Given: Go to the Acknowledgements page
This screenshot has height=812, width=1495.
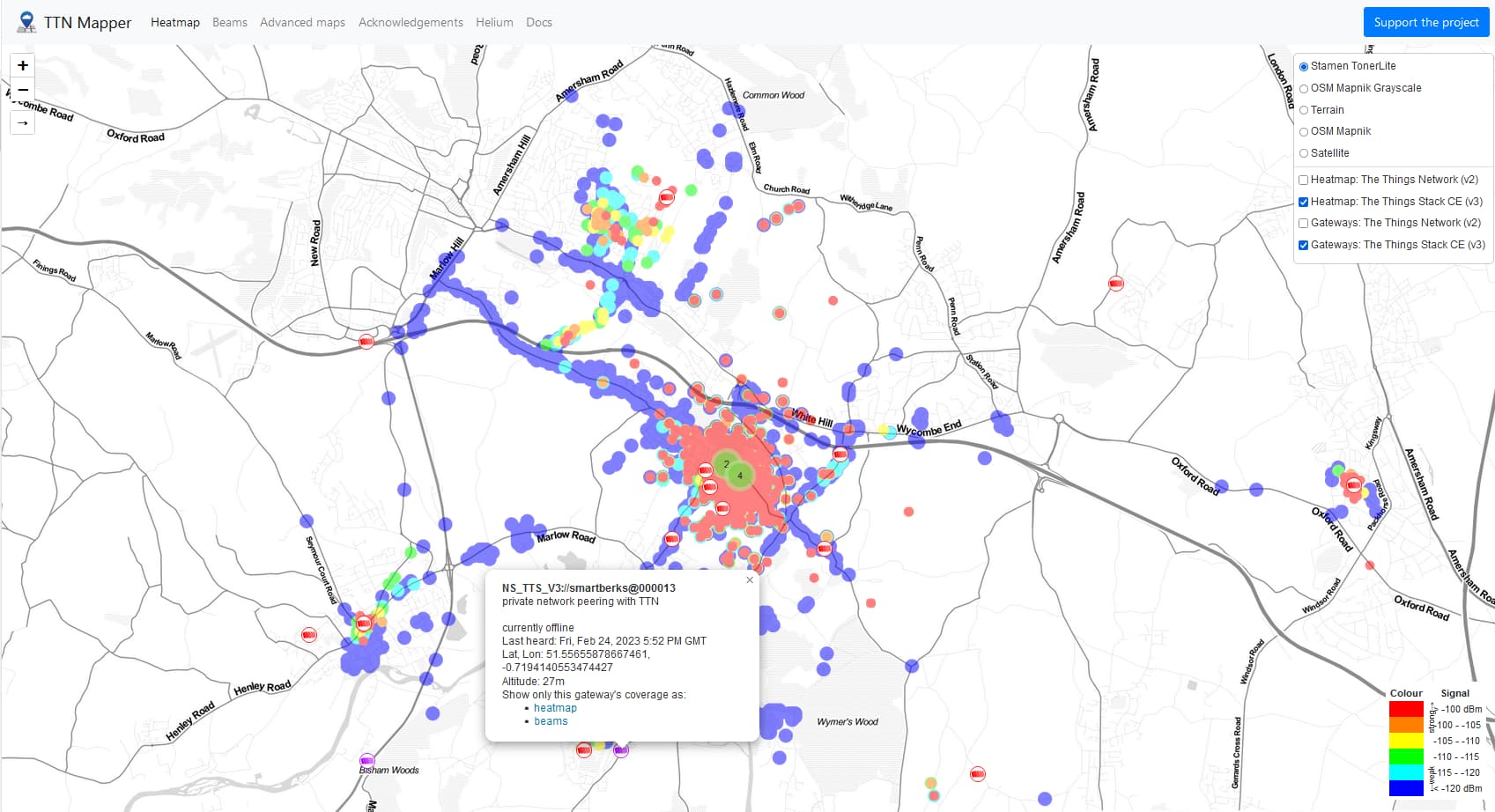Looking at the screenshot, I should coord(411,22).
